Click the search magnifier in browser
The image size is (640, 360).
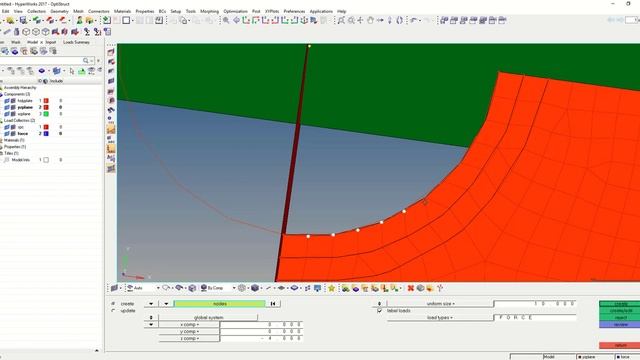point(86,60)
